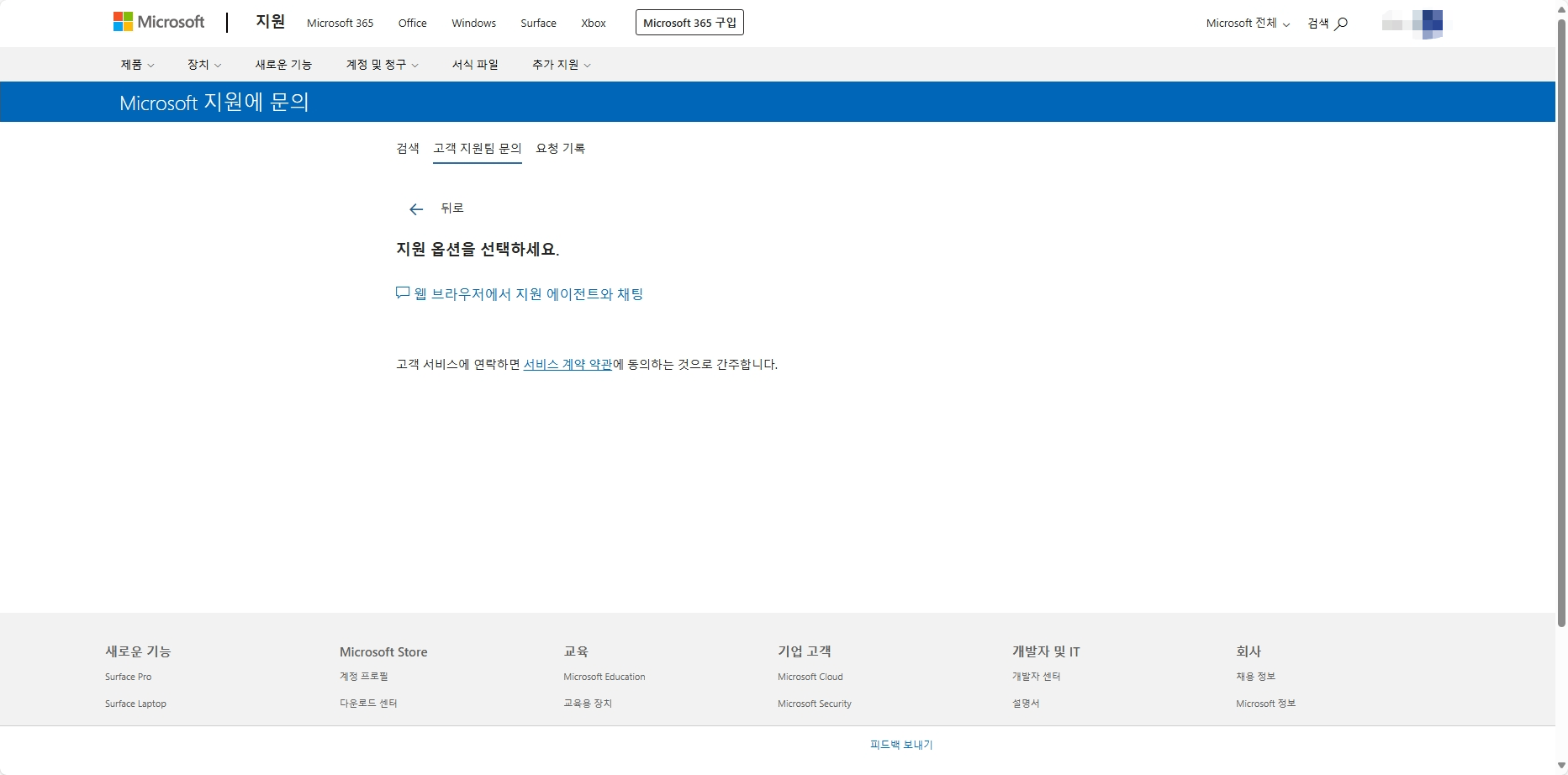Open the blurred account profile avatar
The width and height of the screenshot is (1568, 775).
click(1412, 24)
